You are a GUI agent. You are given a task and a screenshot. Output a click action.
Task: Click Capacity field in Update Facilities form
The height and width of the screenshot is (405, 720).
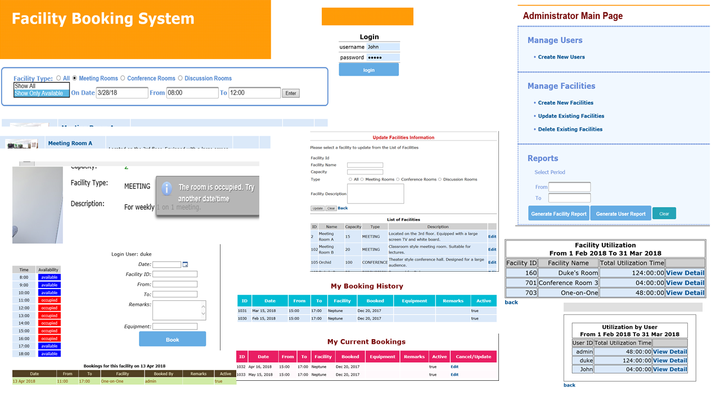(x=365, y=172)
